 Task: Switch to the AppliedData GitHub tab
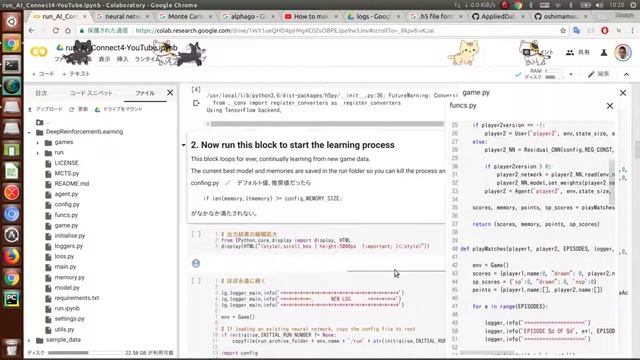pyautogui.click(x=498, y=16)
